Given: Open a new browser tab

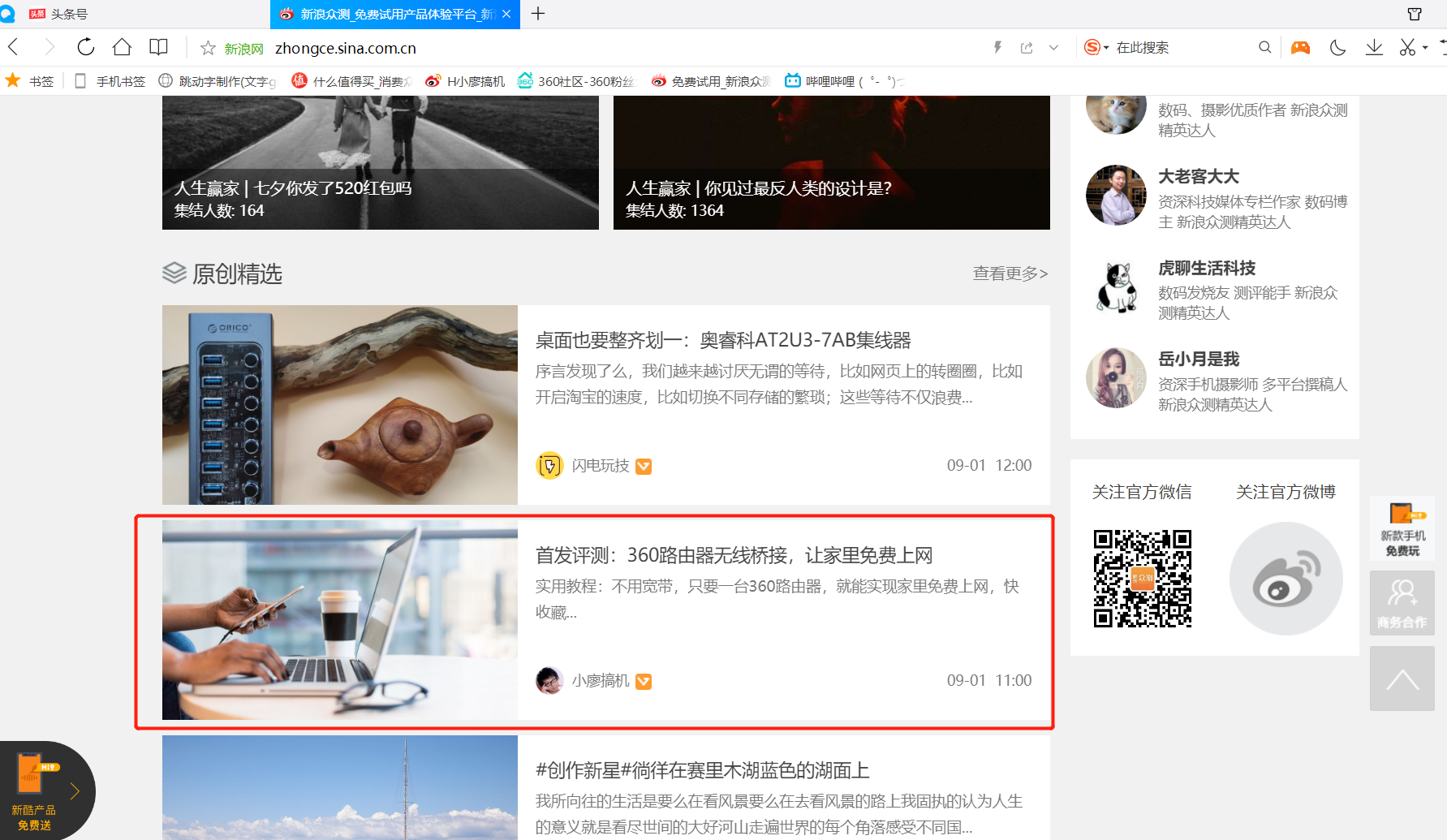Looking at the screenshot, I should [538, 14].
